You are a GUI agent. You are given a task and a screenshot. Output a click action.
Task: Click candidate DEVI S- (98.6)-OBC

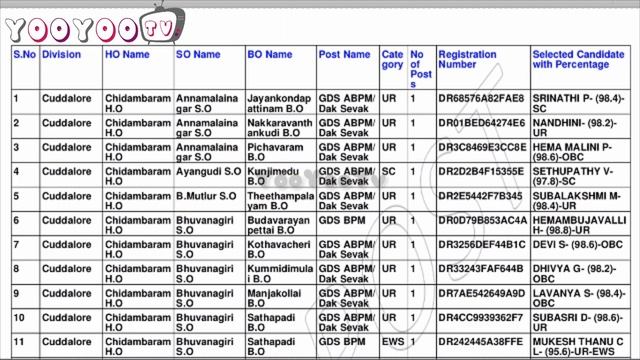pos(578,244)
